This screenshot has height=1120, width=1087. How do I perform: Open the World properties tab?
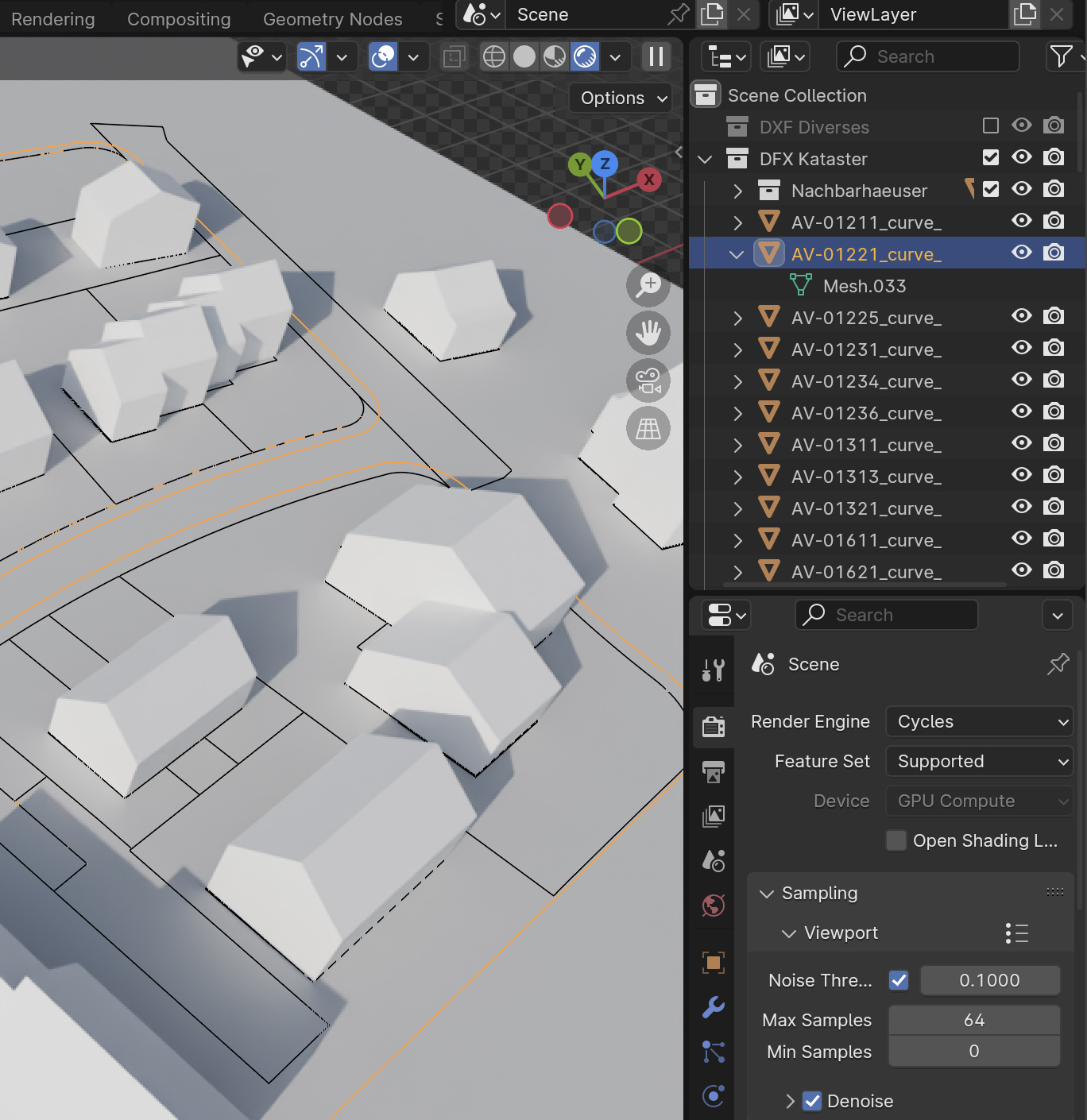click(x=714, y=905)
